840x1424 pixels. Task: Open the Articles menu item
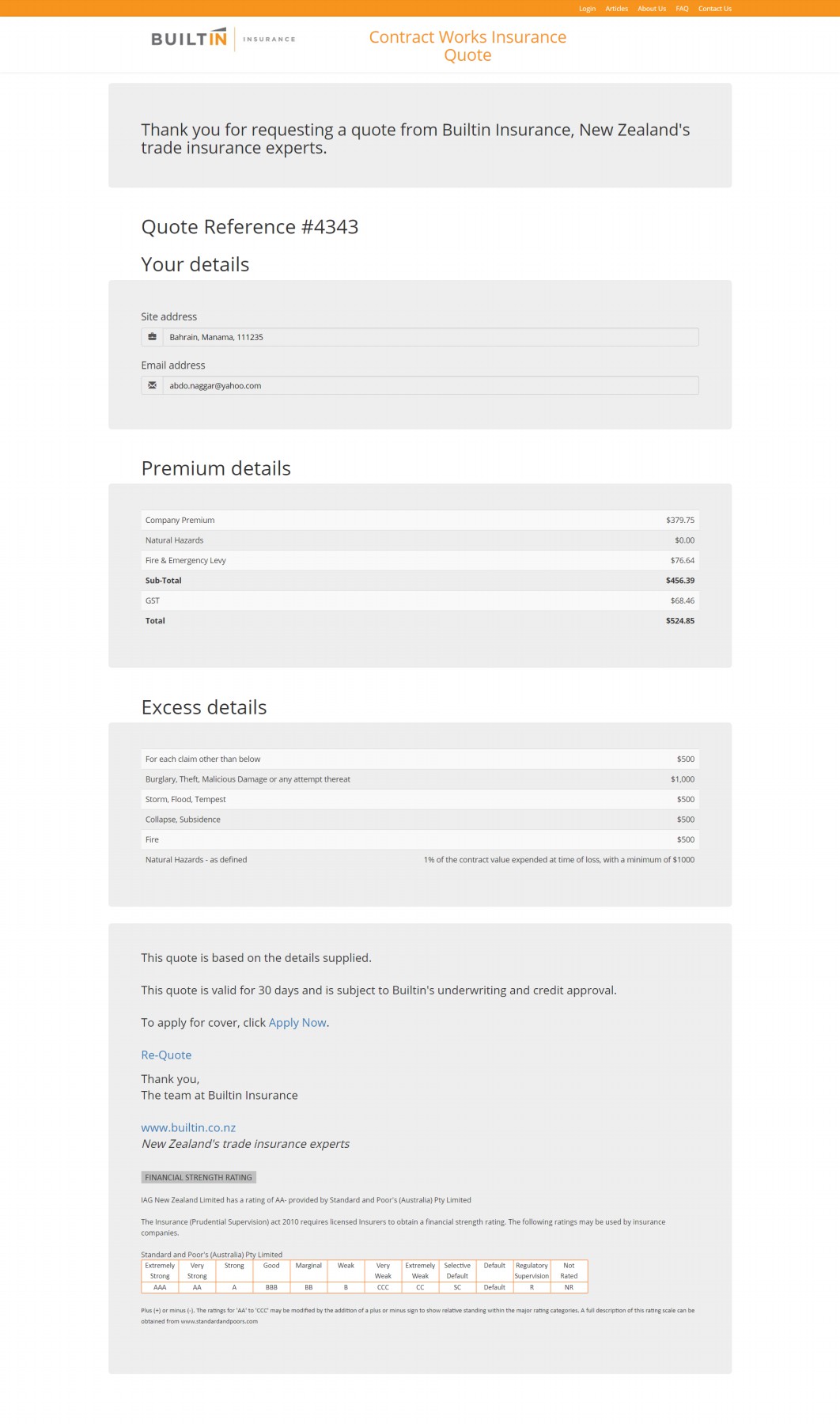(616, 9)
